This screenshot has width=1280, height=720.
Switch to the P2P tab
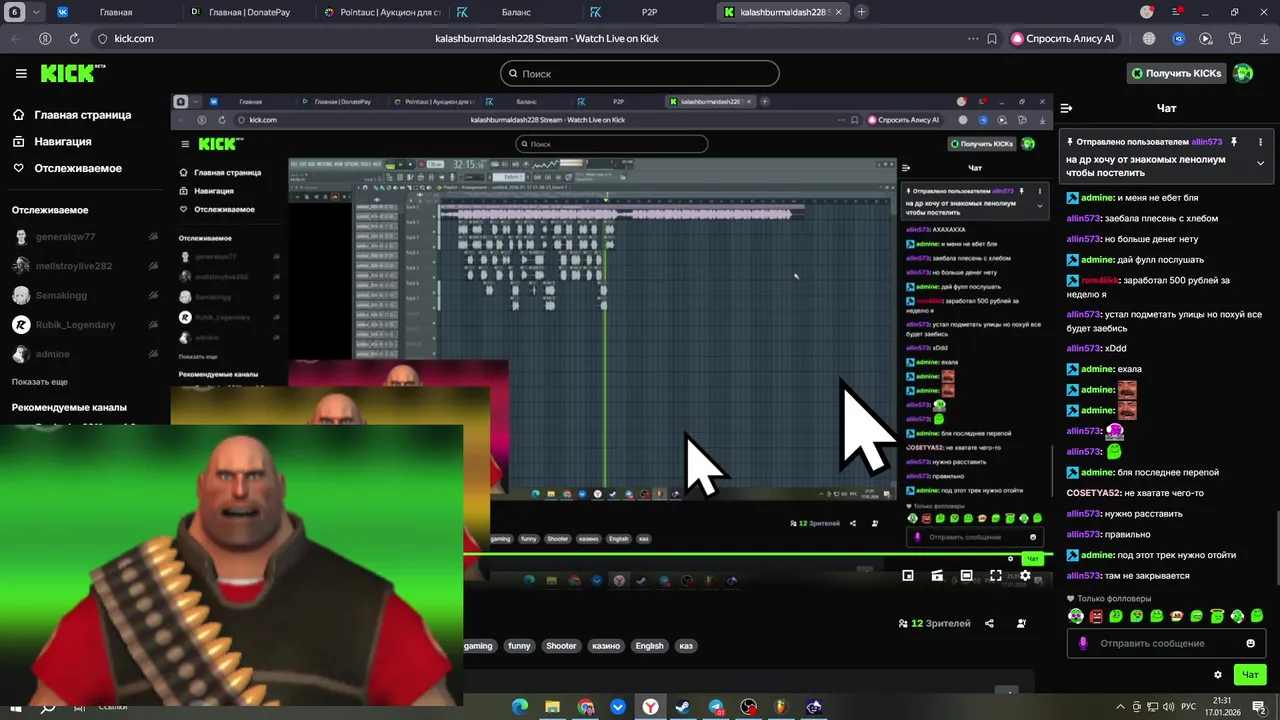(x=649, y=12)
